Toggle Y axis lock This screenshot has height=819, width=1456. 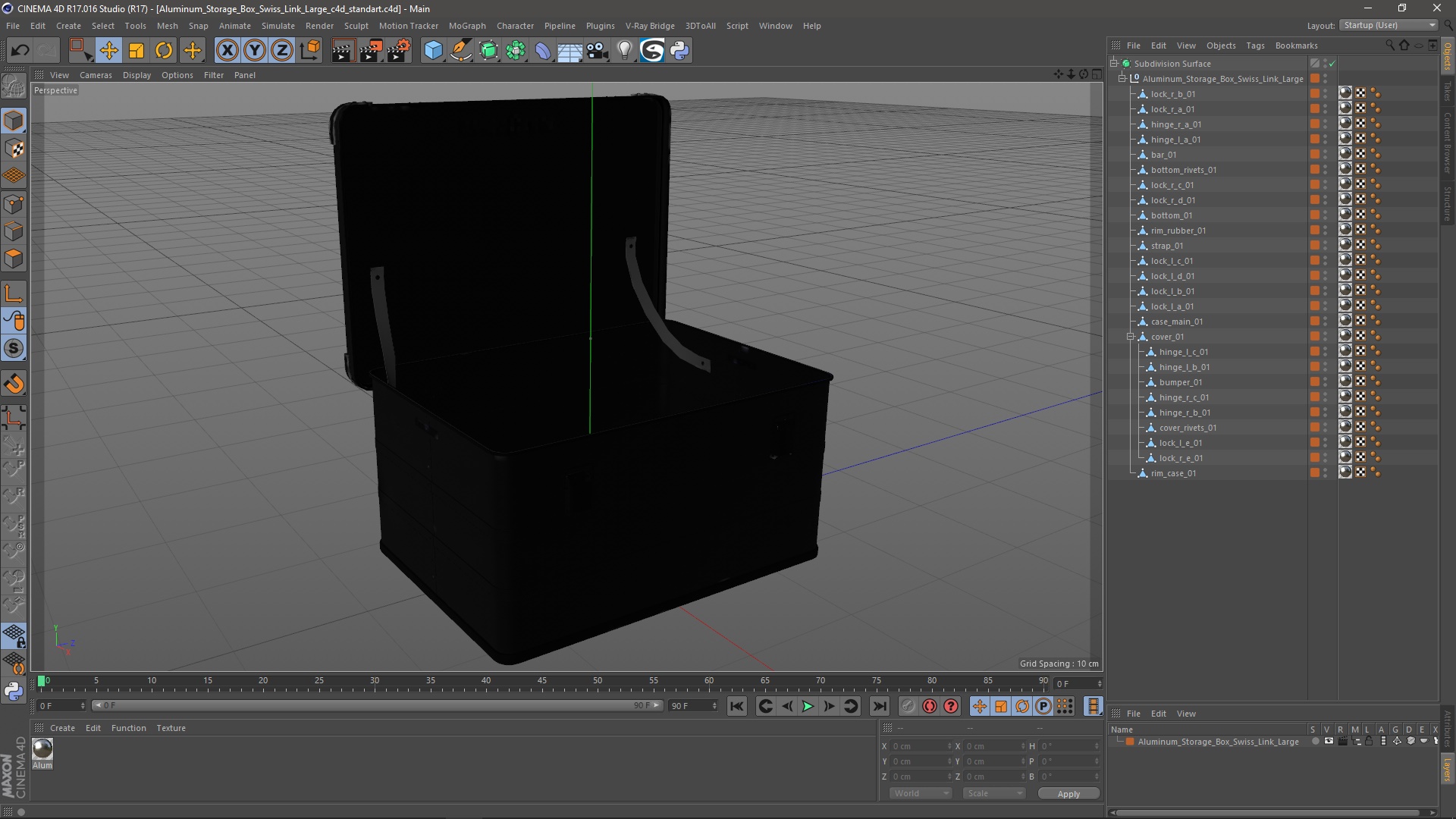pyautogui.click(x=255, y=51)
